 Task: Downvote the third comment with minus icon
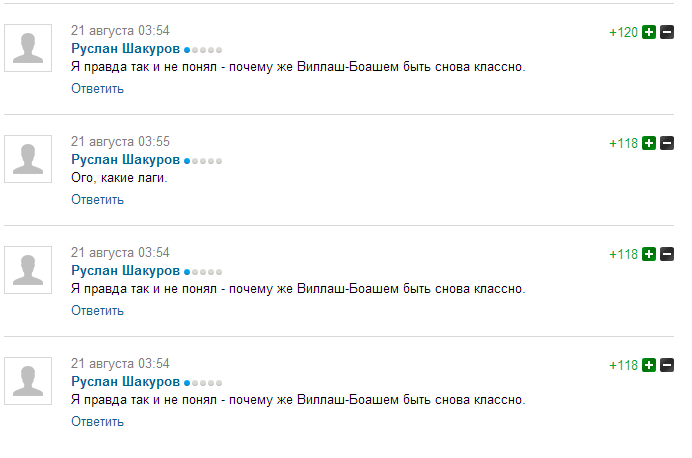pos(667,254)
